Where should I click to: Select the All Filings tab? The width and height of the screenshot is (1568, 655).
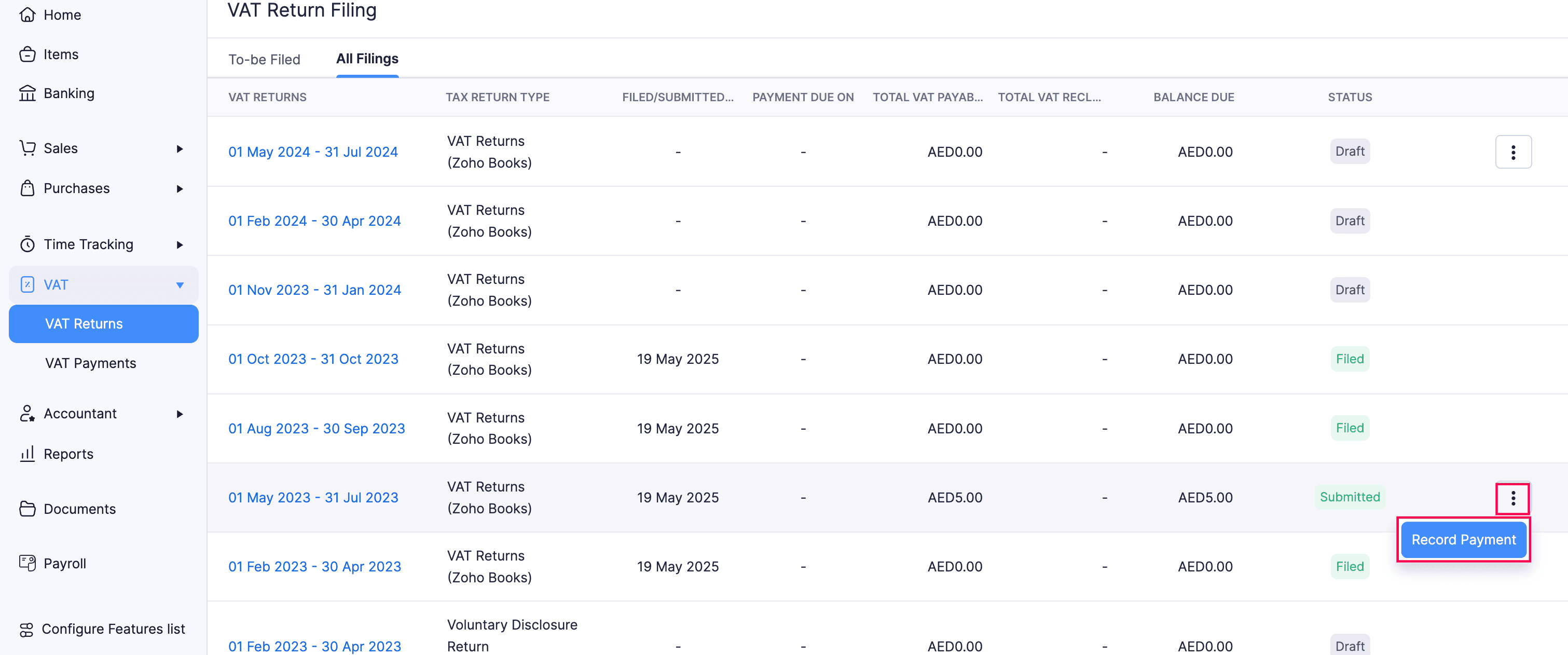pyautogui.click(x=367, y=59)
